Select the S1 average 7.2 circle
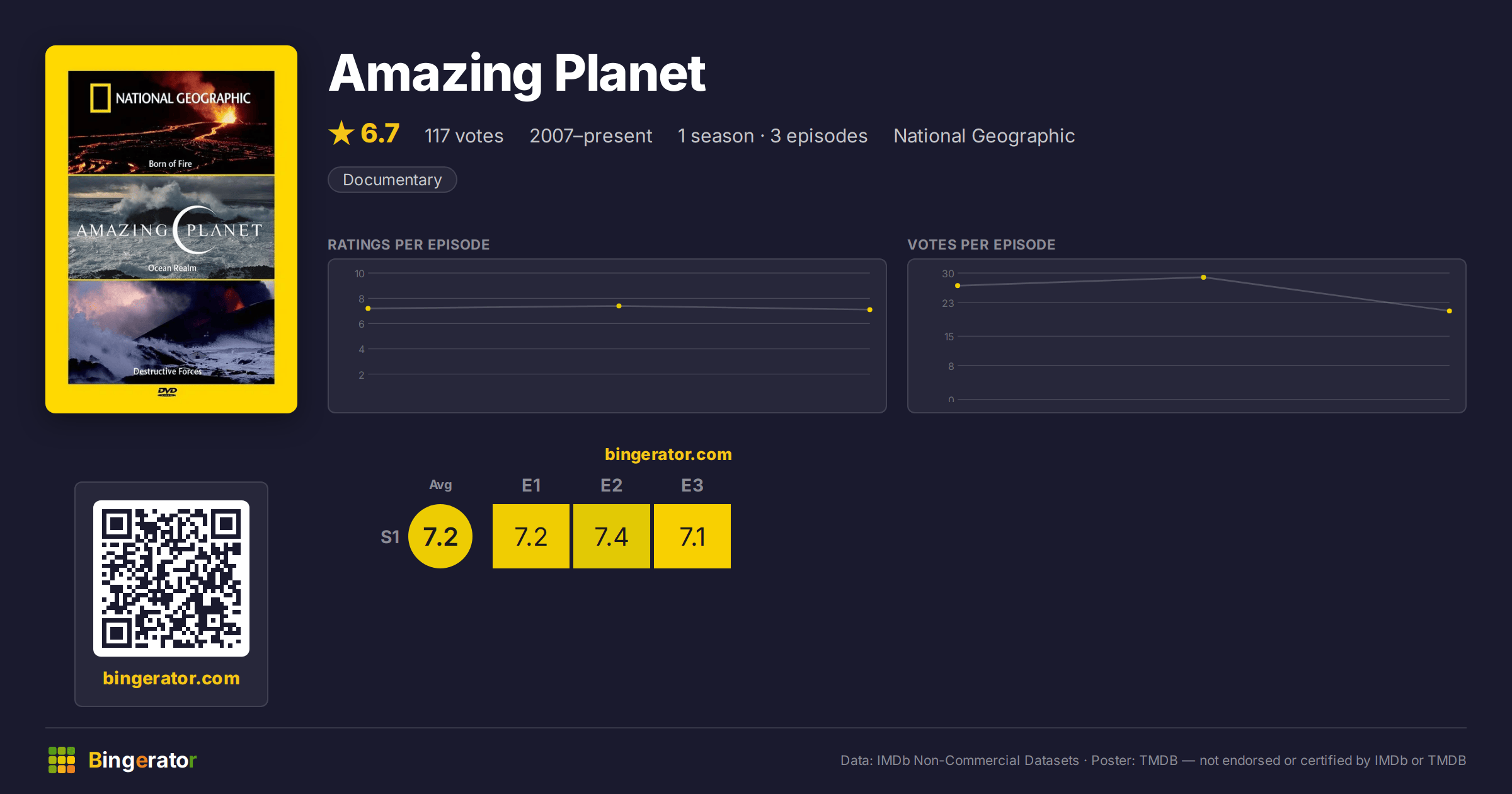 440,536
